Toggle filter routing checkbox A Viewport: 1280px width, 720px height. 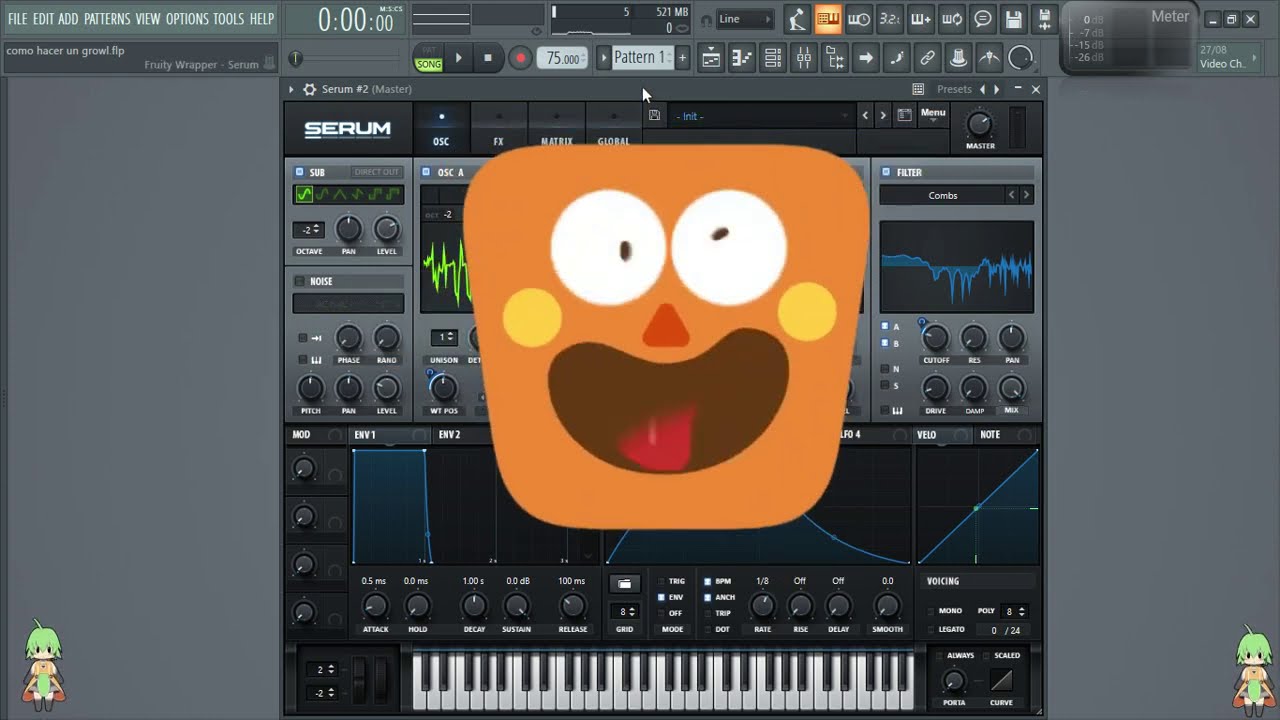pyautogui.click(x=885, y=327)
